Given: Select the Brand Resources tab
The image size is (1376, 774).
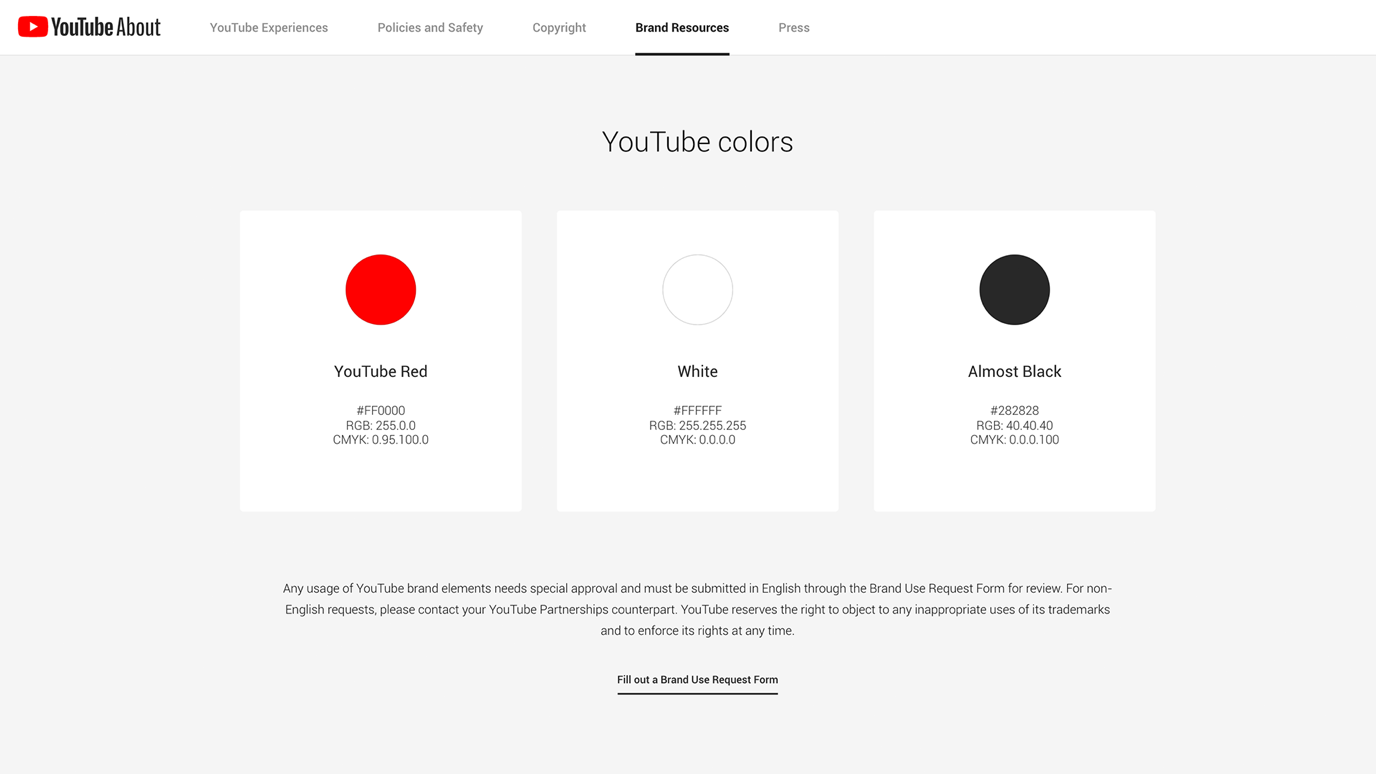Looking at the screenshot, I should pyautogui.click(x=682, y=28).
